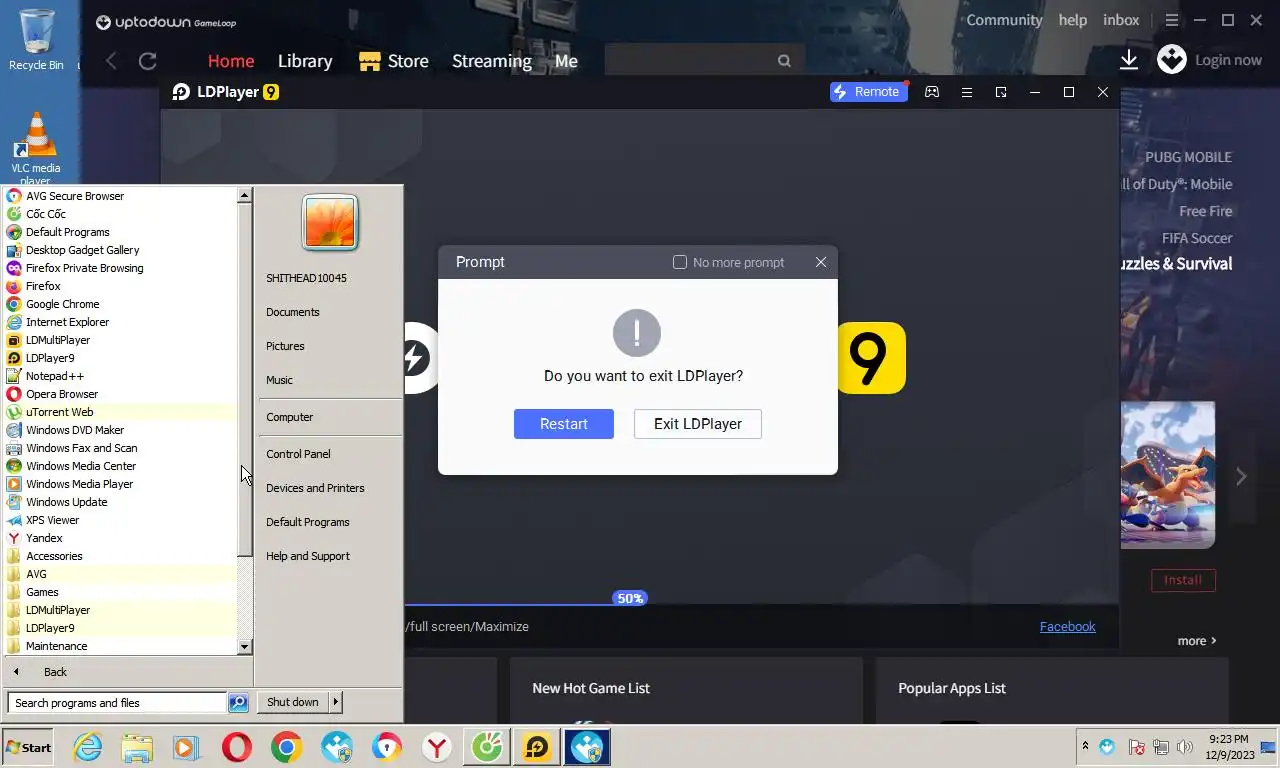
Task: Open the GameLoop Store tab
Action: click(394, 61)
